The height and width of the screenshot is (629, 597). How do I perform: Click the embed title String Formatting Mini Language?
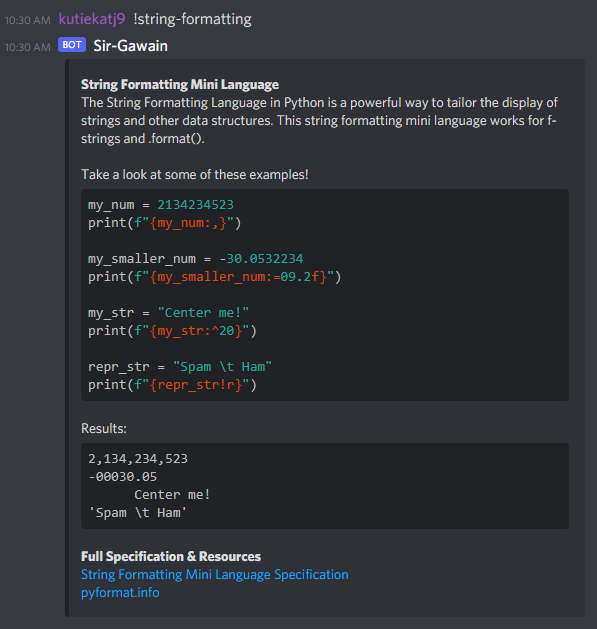180,84
